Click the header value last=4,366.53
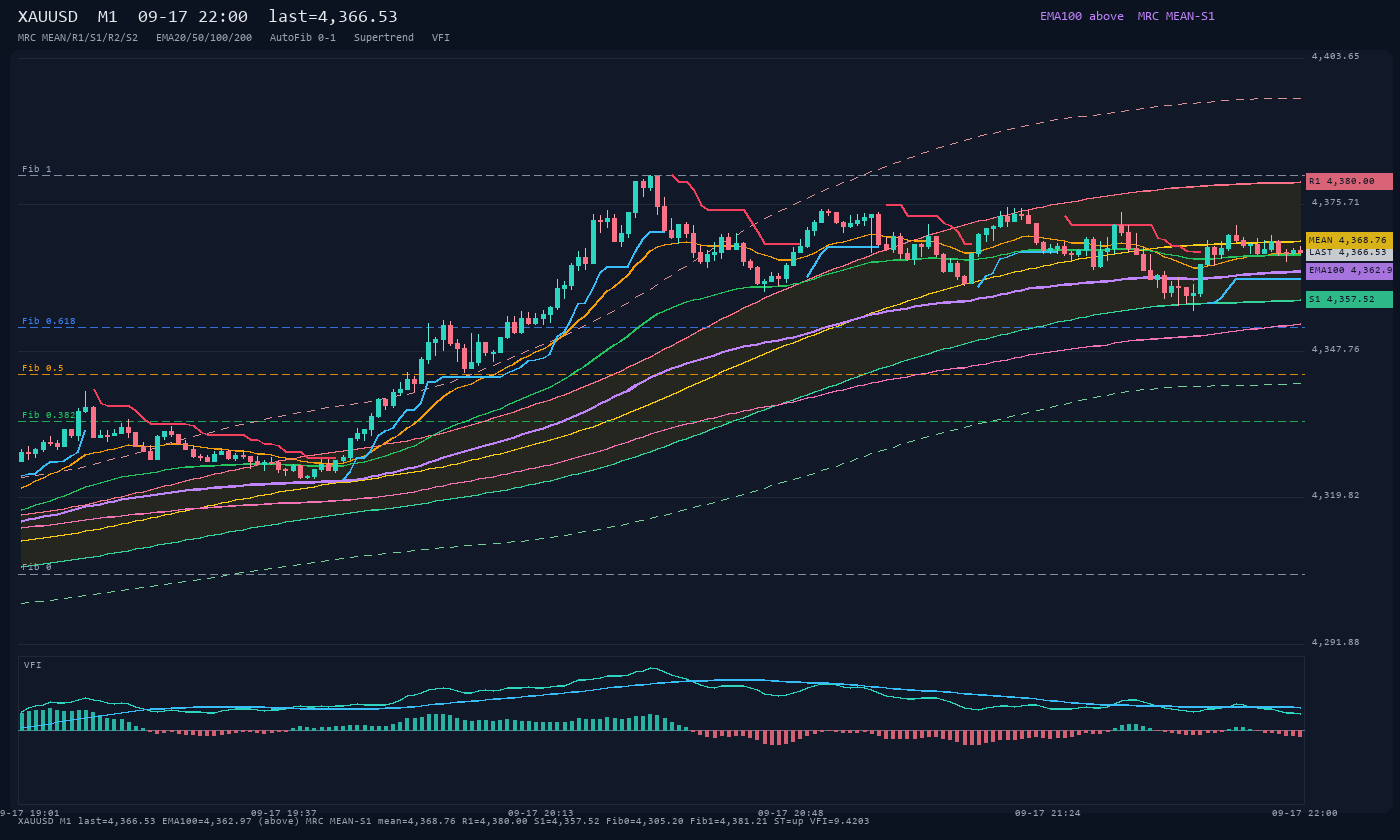Image resolution: width=1400 pixels, height=840 pixels. click(333, 16)
